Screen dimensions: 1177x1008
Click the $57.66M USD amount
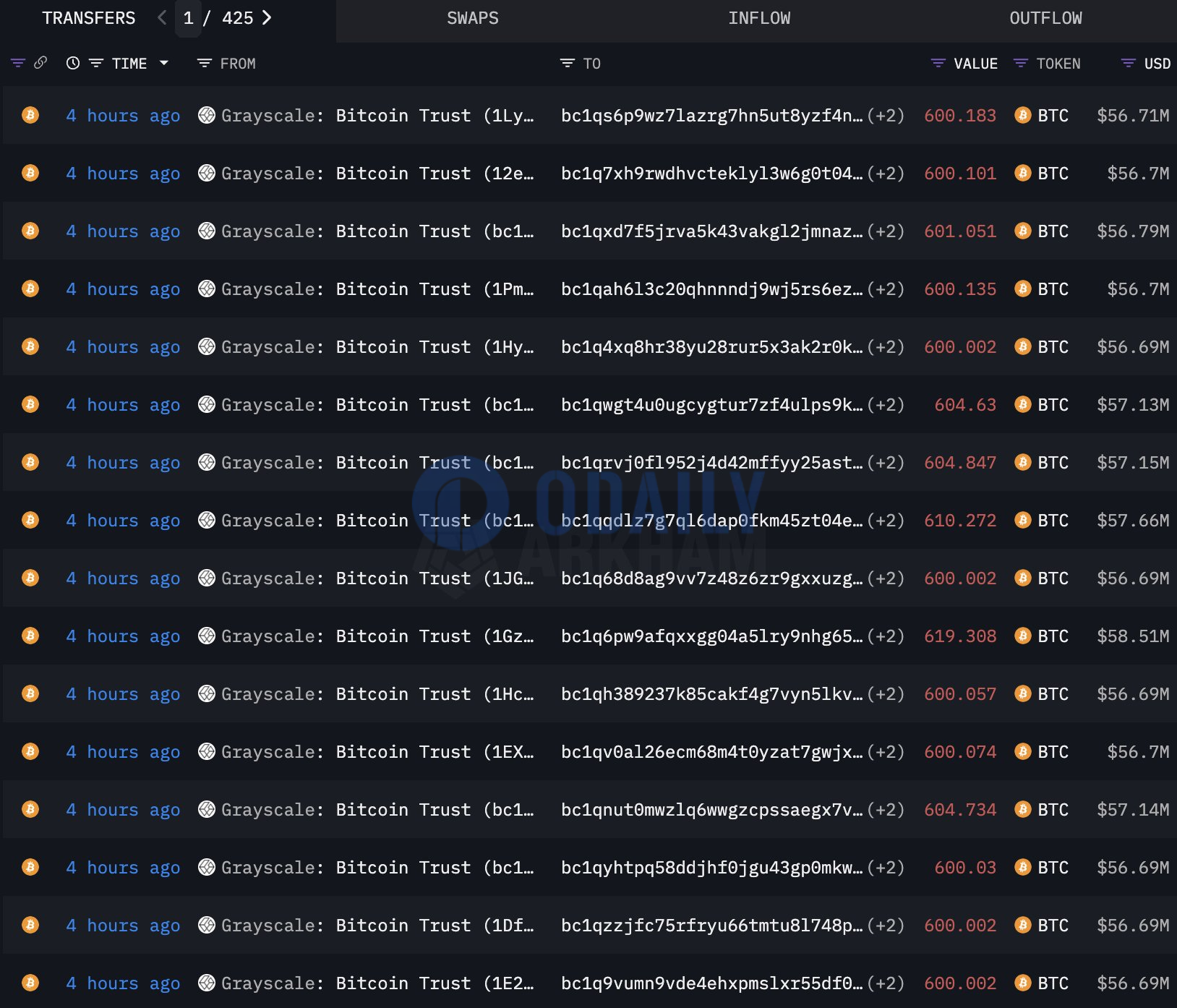click(x=1133, y=521)
